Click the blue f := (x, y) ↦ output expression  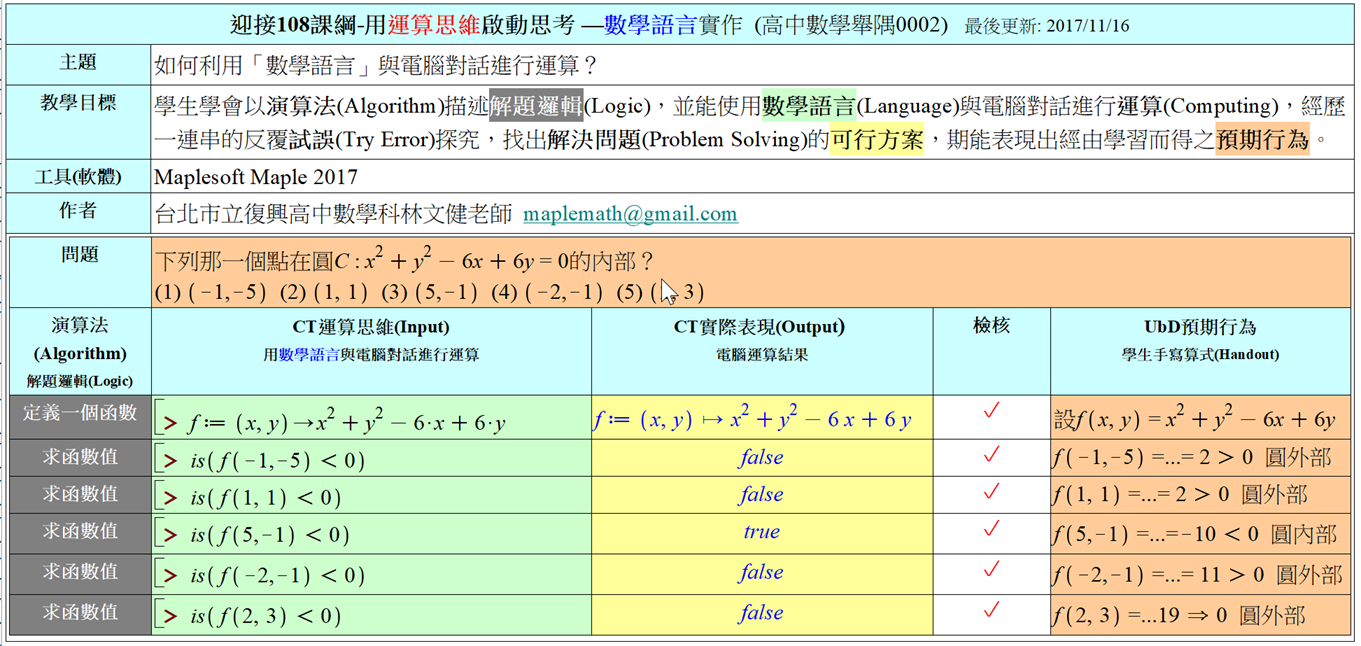click(752, 420)
